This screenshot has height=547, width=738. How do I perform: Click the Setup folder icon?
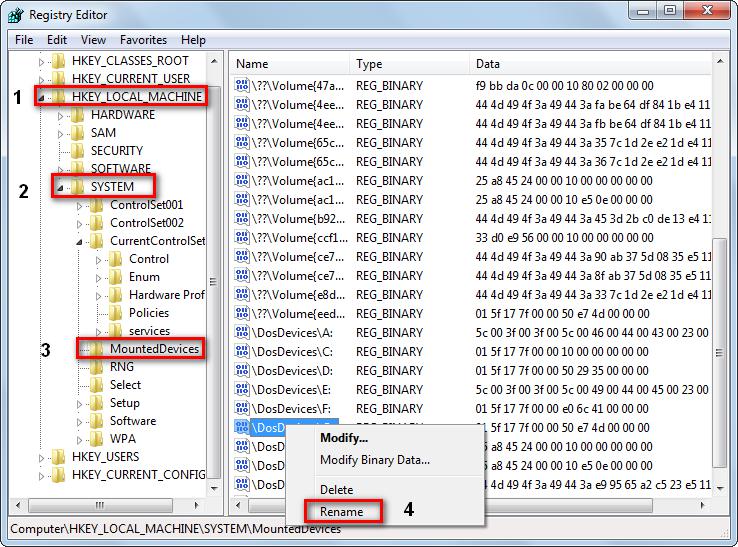(x=96, y=403)
